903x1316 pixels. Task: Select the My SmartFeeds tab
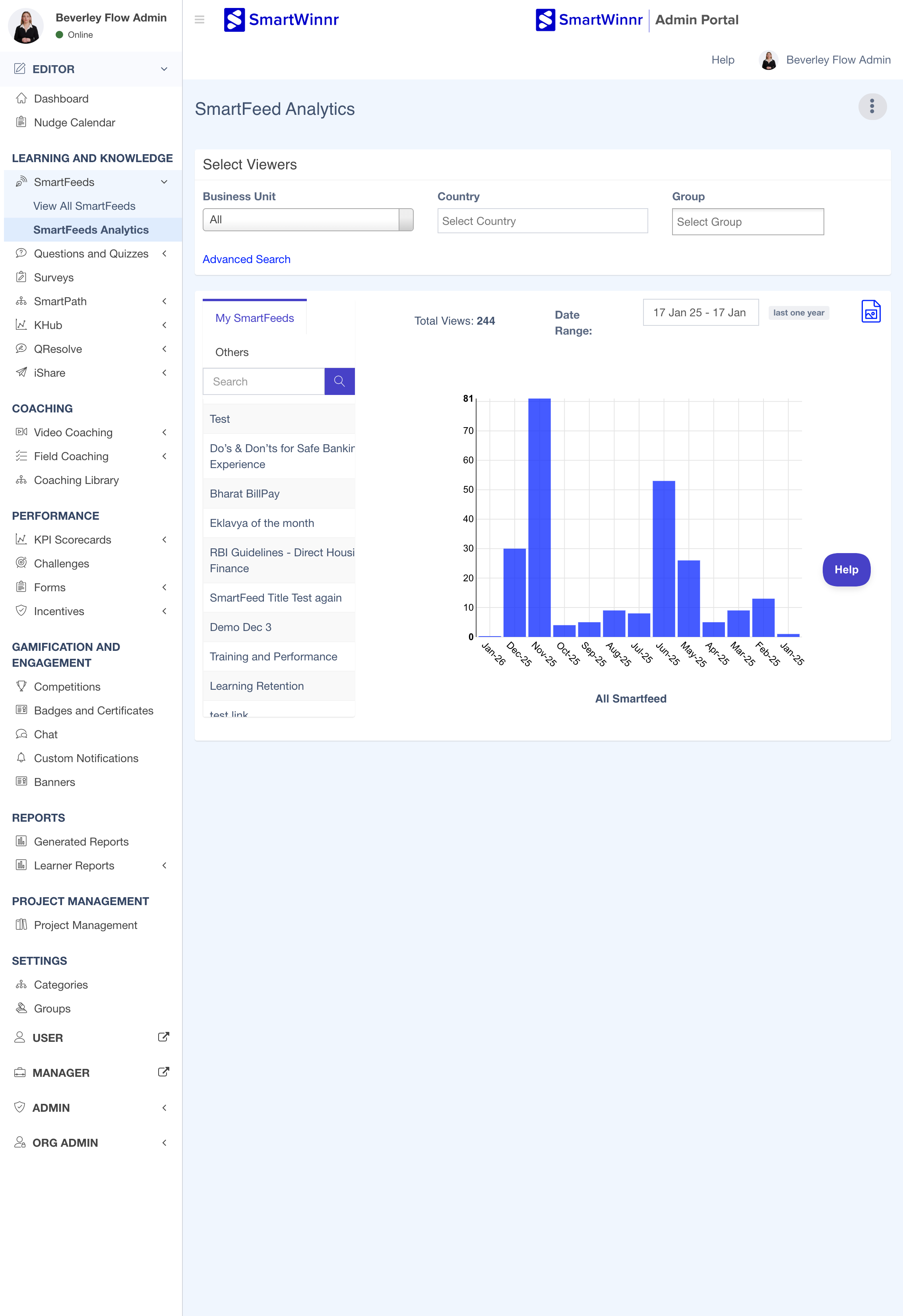254,318
